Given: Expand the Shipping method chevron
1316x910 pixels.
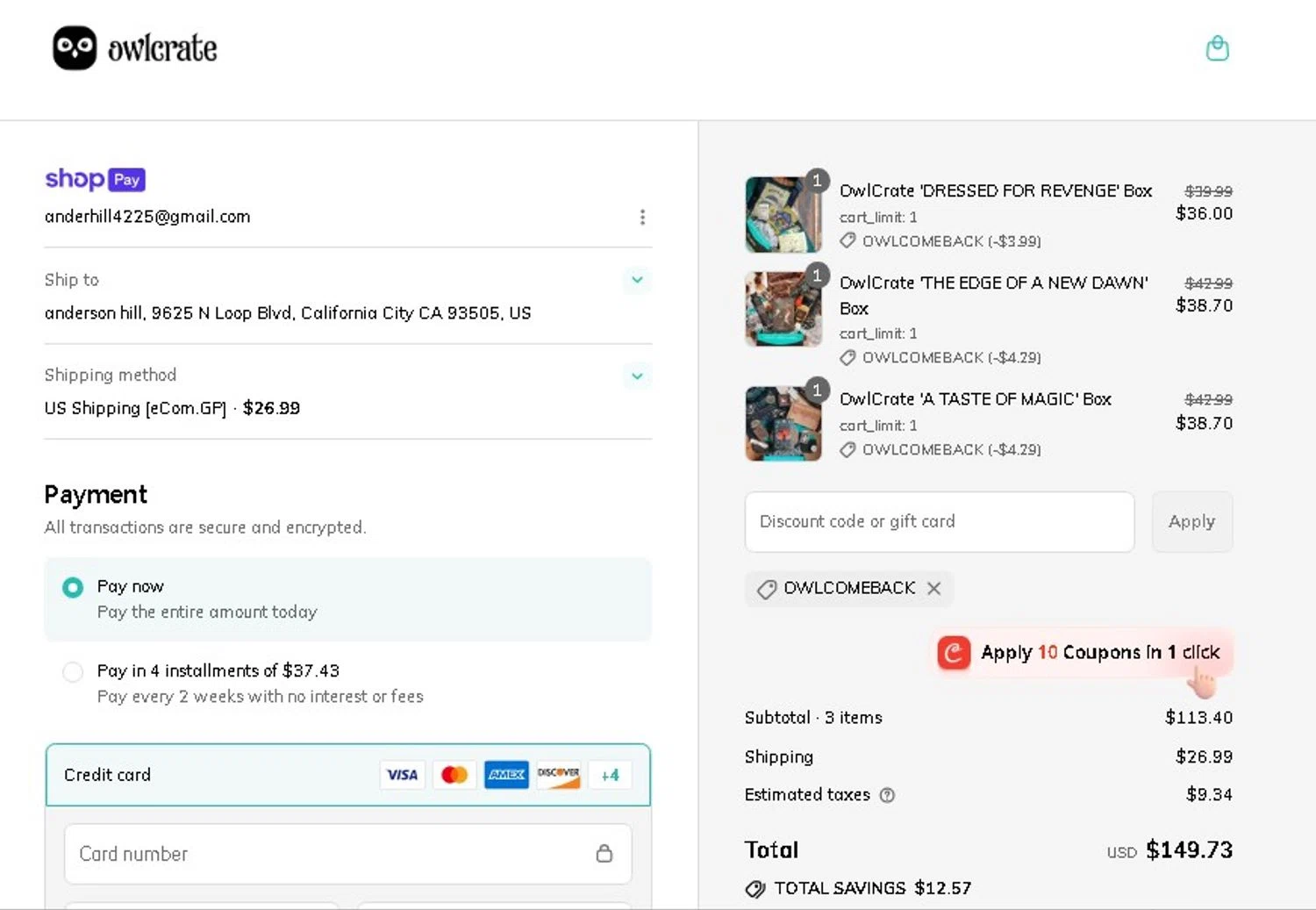Looking at the screenshot, I should [x=637, y=376].
